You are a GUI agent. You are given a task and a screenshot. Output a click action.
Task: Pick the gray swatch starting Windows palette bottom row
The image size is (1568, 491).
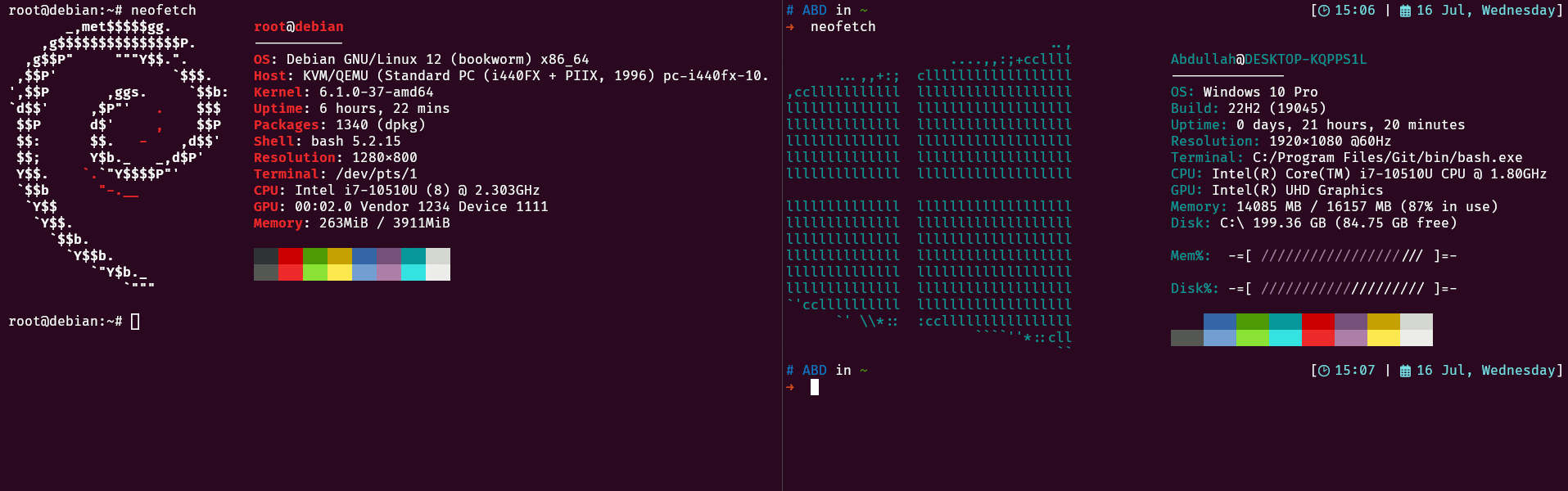coord(1187,338)
